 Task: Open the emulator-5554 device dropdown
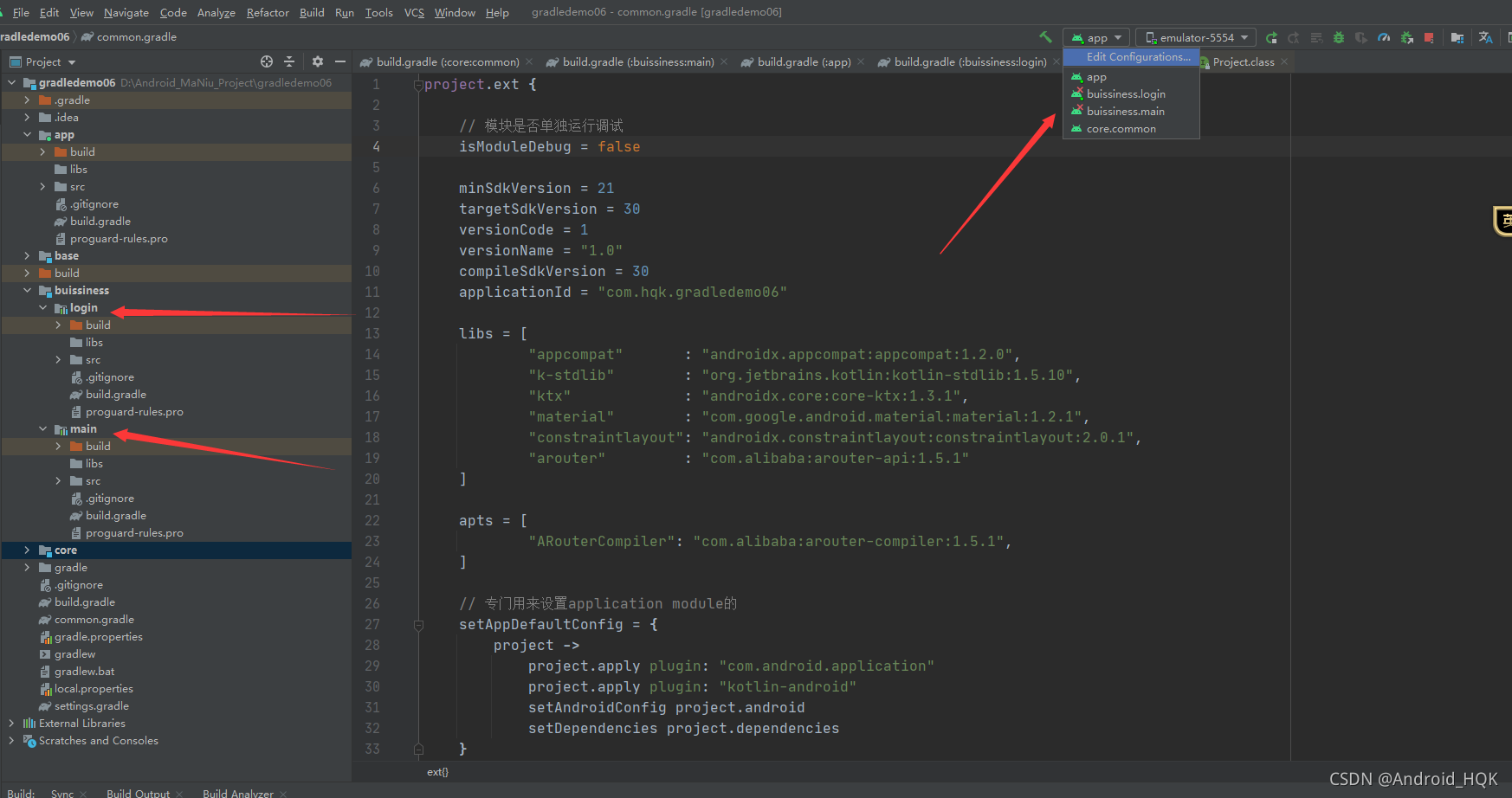pos(1196,37)
